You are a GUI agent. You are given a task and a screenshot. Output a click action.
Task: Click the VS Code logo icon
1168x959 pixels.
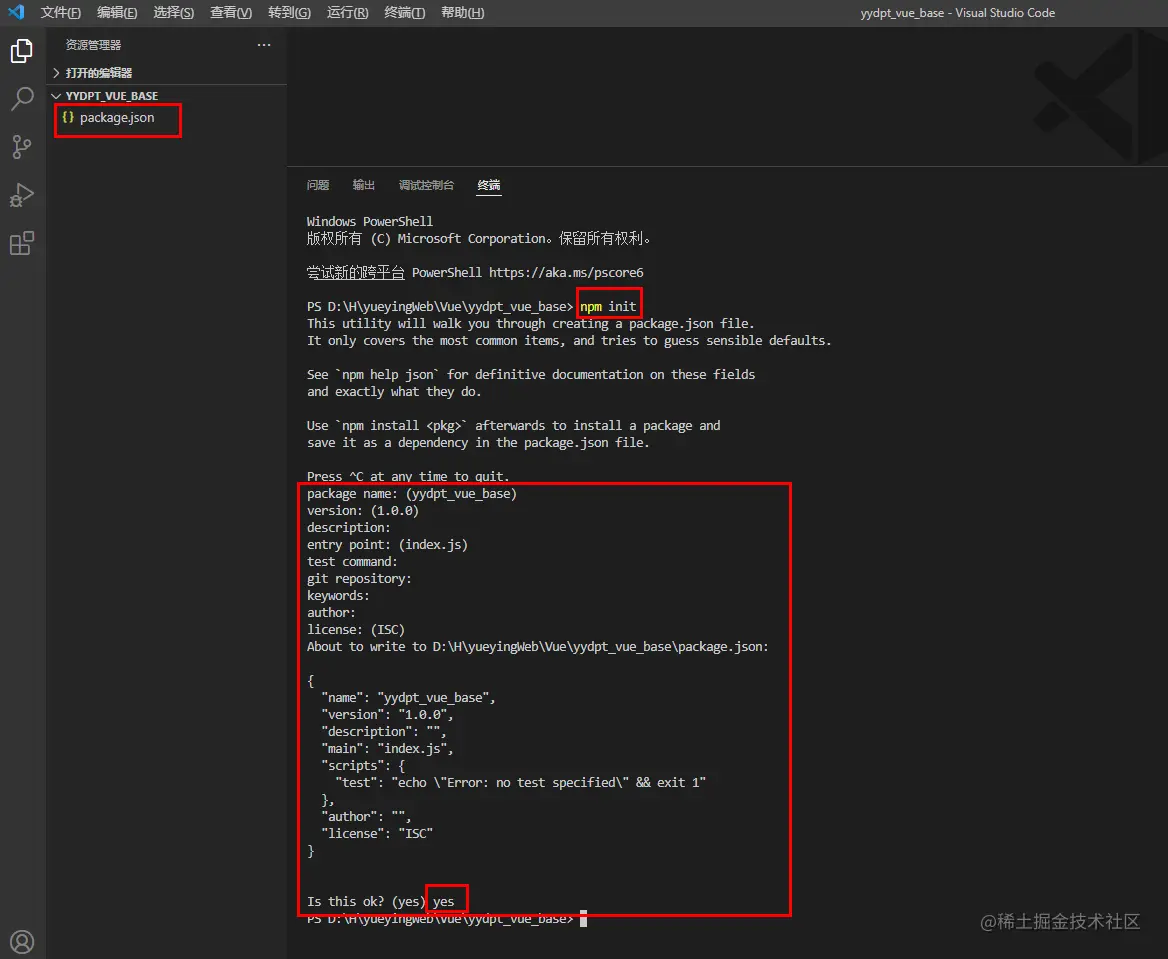click(16, 12)
